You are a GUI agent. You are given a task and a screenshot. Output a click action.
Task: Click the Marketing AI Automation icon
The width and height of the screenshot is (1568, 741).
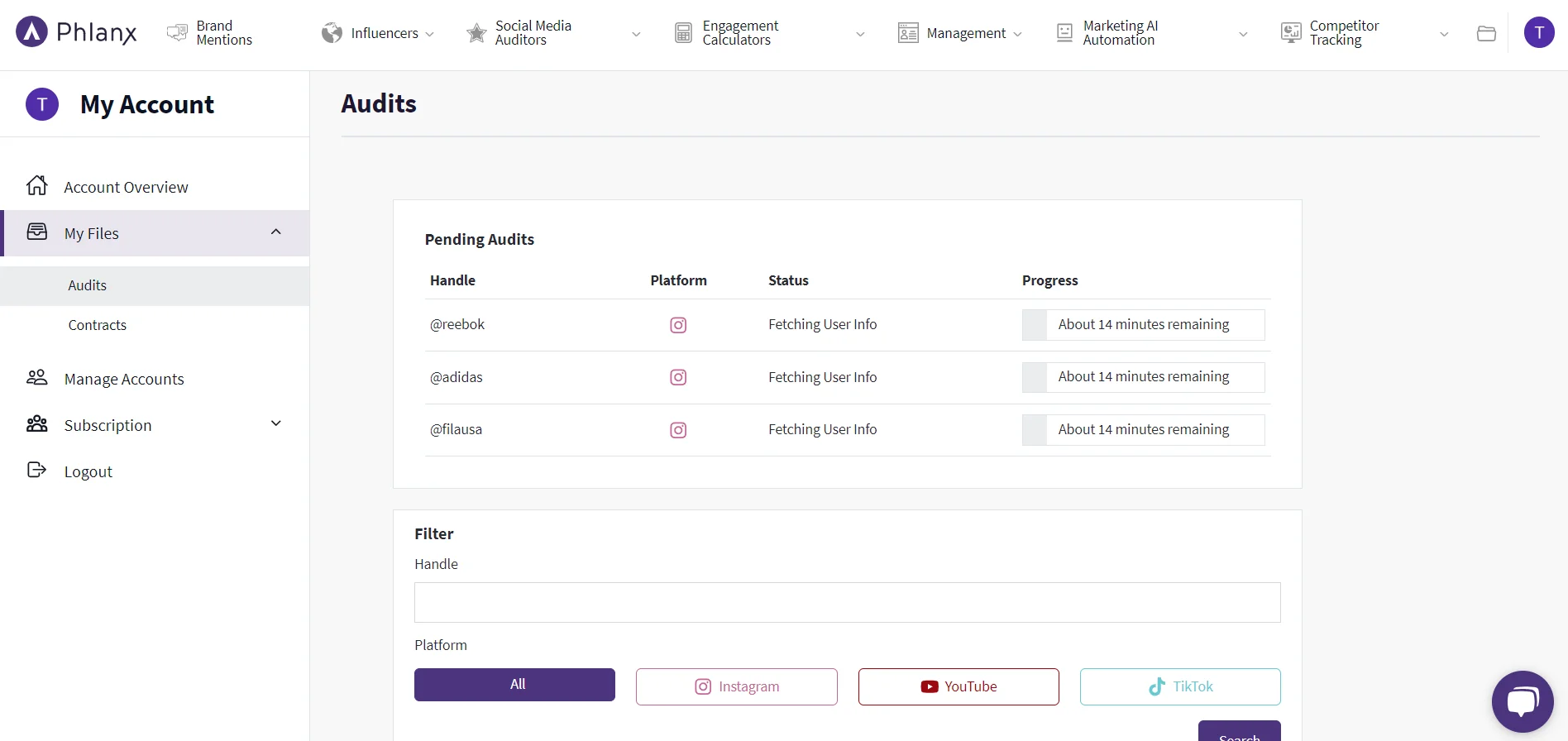(x=1065, y=33)
